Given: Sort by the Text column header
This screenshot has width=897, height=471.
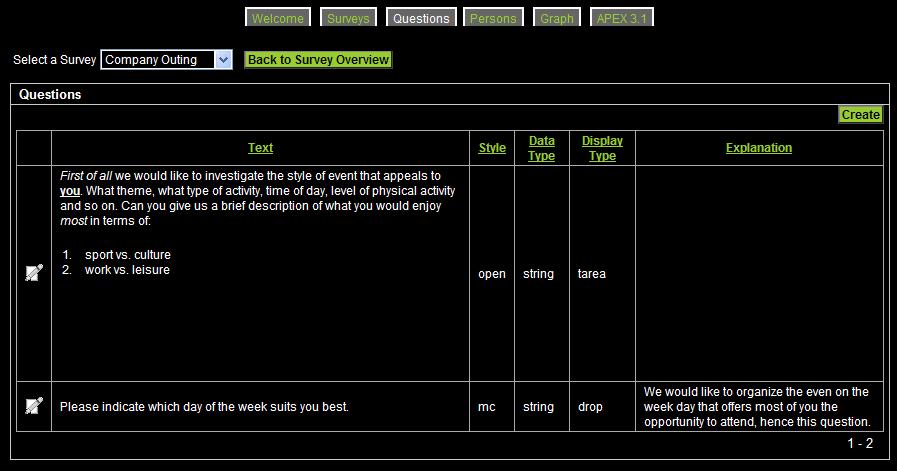Looking at the screenshot, I should click(260, 148).
